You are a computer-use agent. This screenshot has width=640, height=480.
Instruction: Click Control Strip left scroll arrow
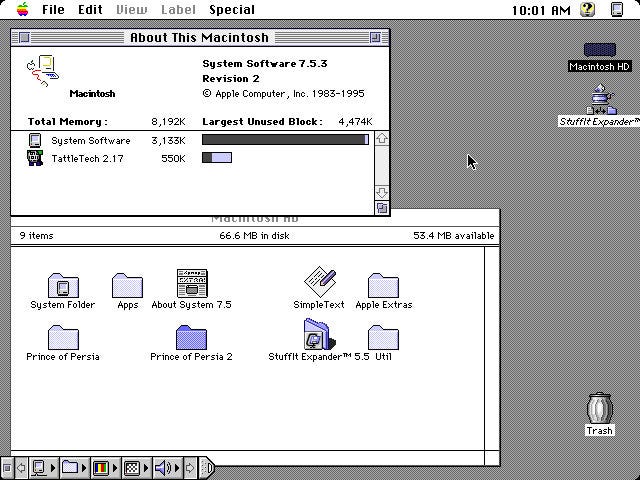pyautogui.click(x=21, y=468)
